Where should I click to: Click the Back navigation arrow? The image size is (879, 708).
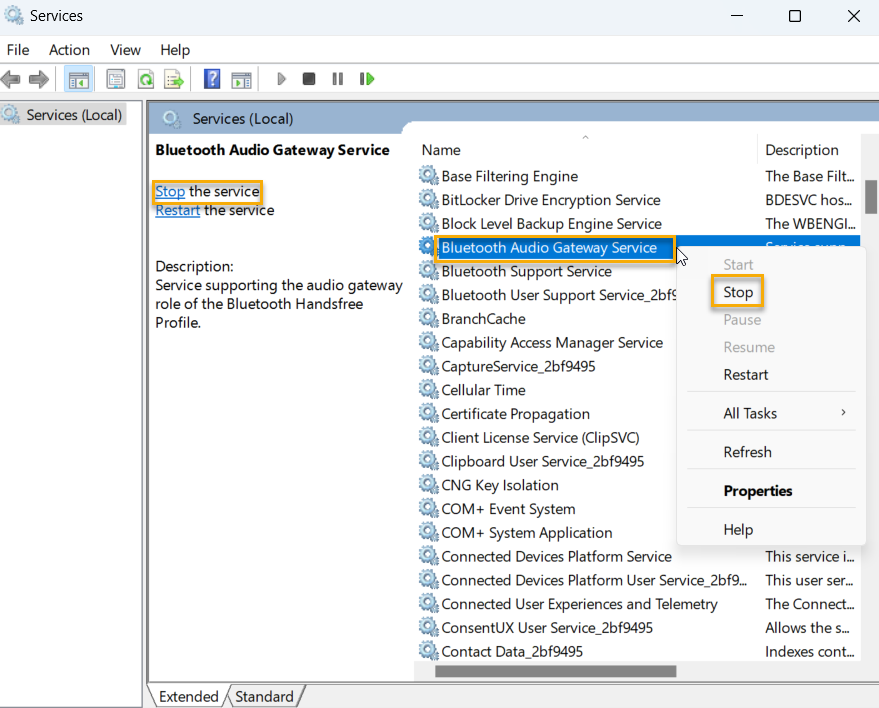click(x=12, y=79)
